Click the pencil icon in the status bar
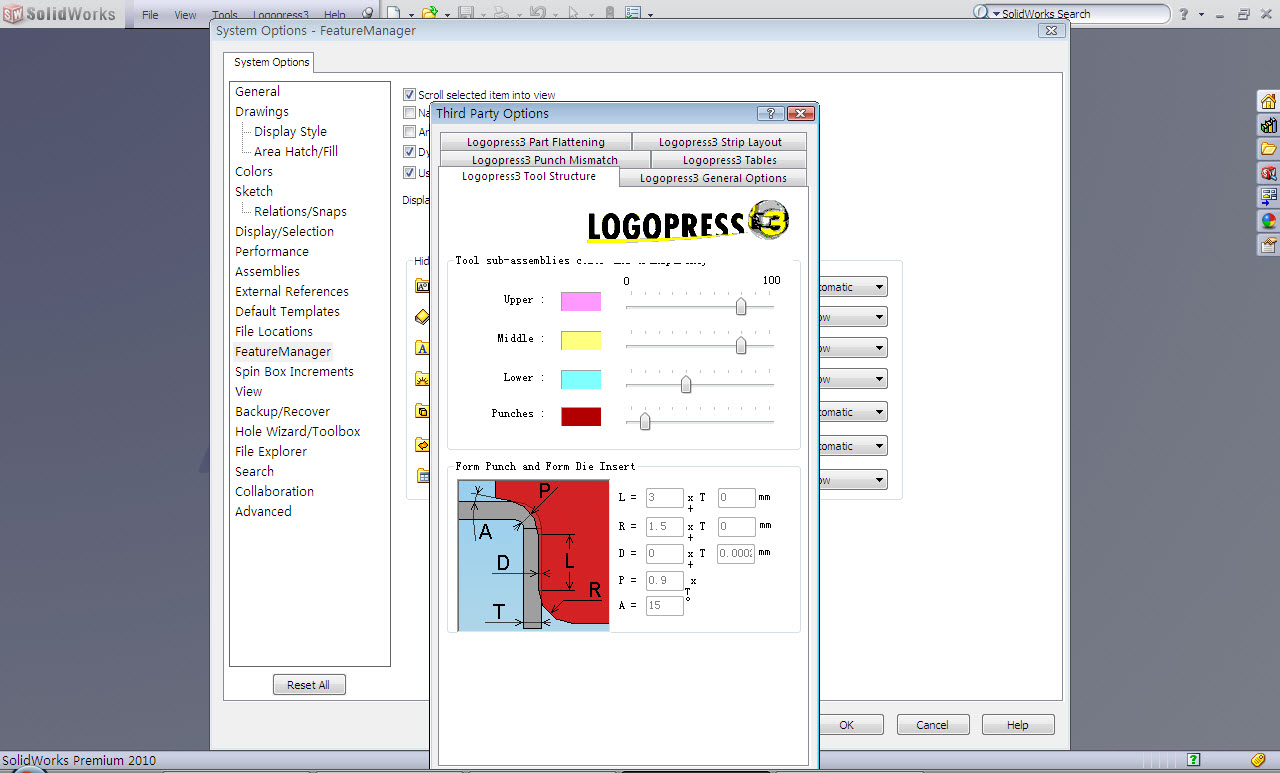 click(1257, 760)
